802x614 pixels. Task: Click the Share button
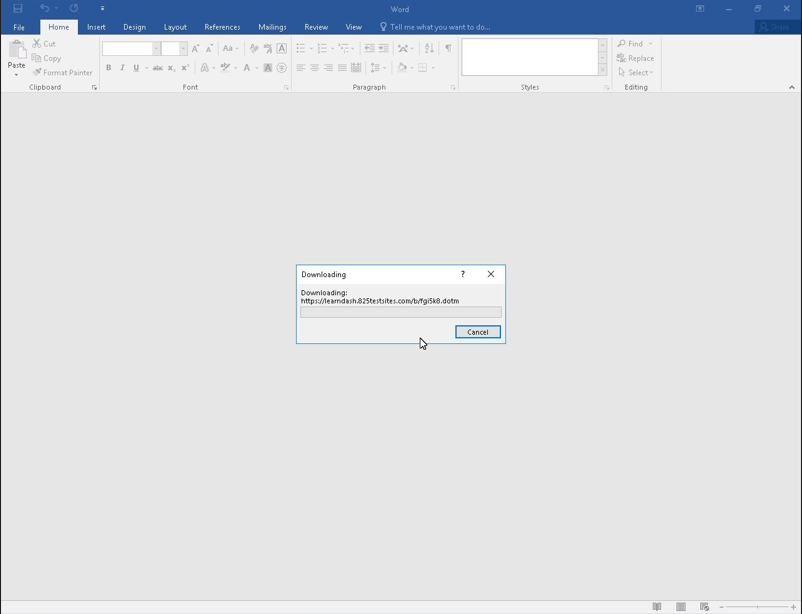pos(776,27)
